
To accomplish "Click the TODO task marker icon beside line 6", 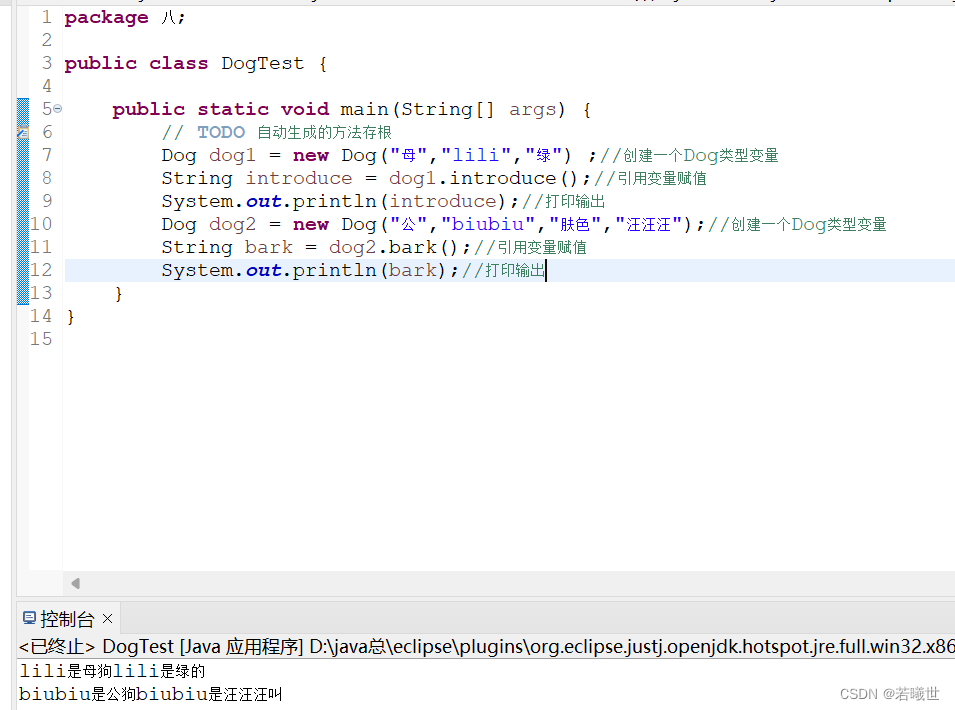I will 22,131.
